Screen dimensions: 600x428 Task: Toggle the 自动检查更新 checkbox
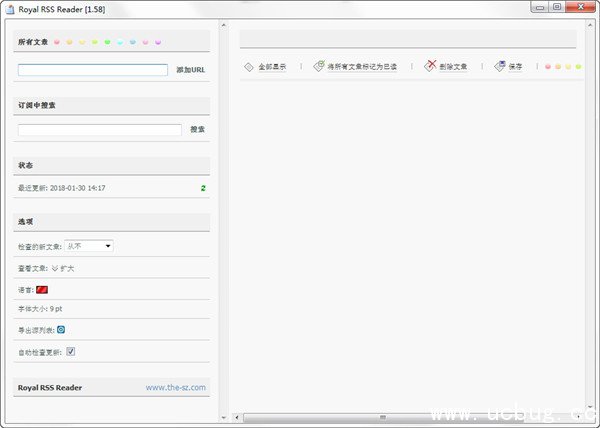tap(71, 352)
